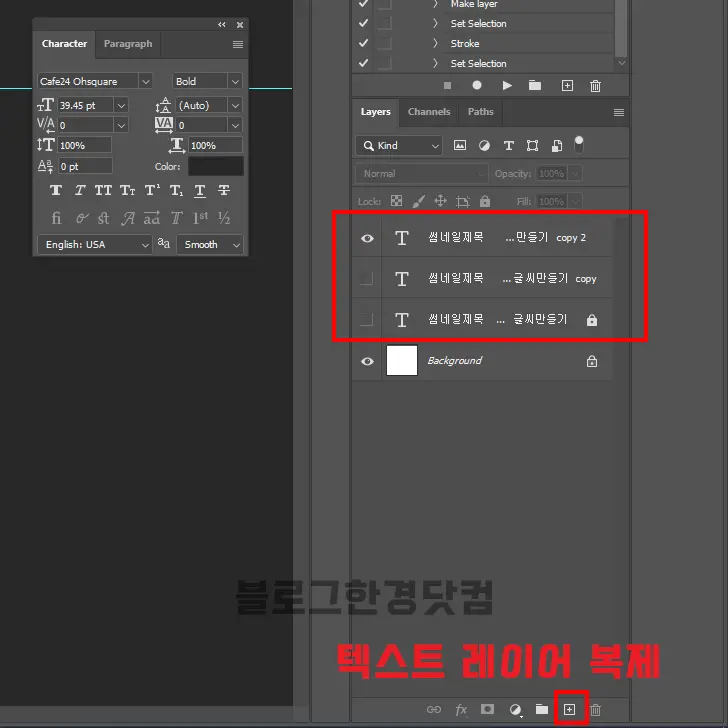Filter layers by smart objects

(557, 146)
